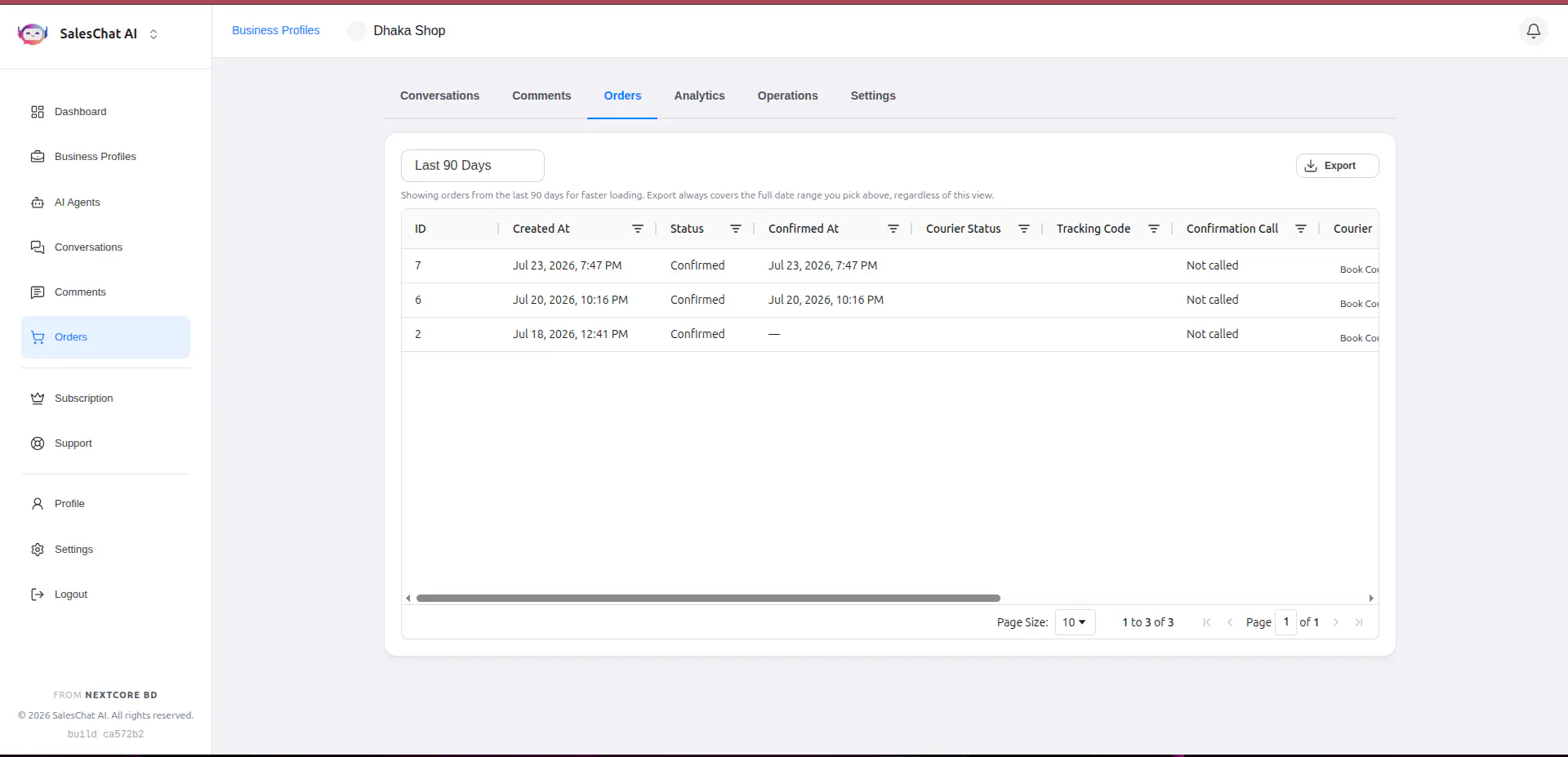Sort by the Created At column header

click(x=541, y=229)
